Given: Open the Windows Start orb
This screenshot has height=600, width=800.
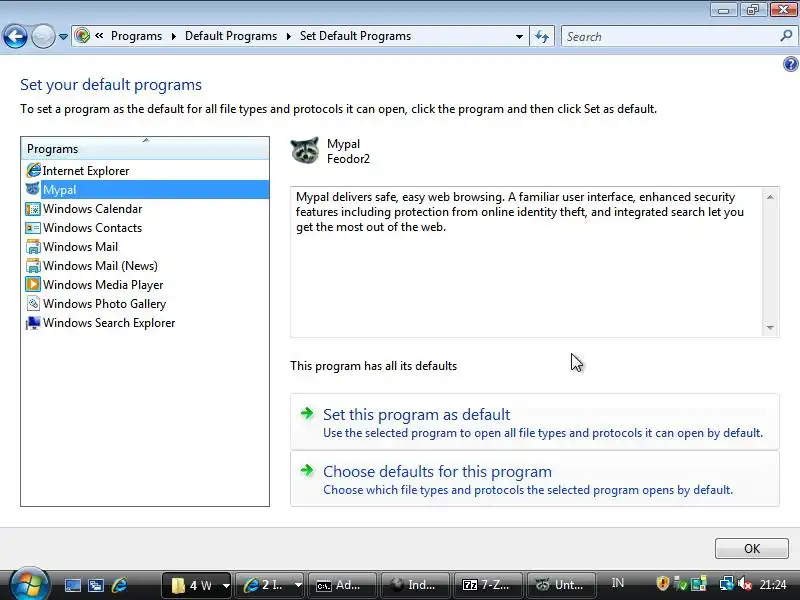Looking at the screenshot, I should tap(29, 584).
